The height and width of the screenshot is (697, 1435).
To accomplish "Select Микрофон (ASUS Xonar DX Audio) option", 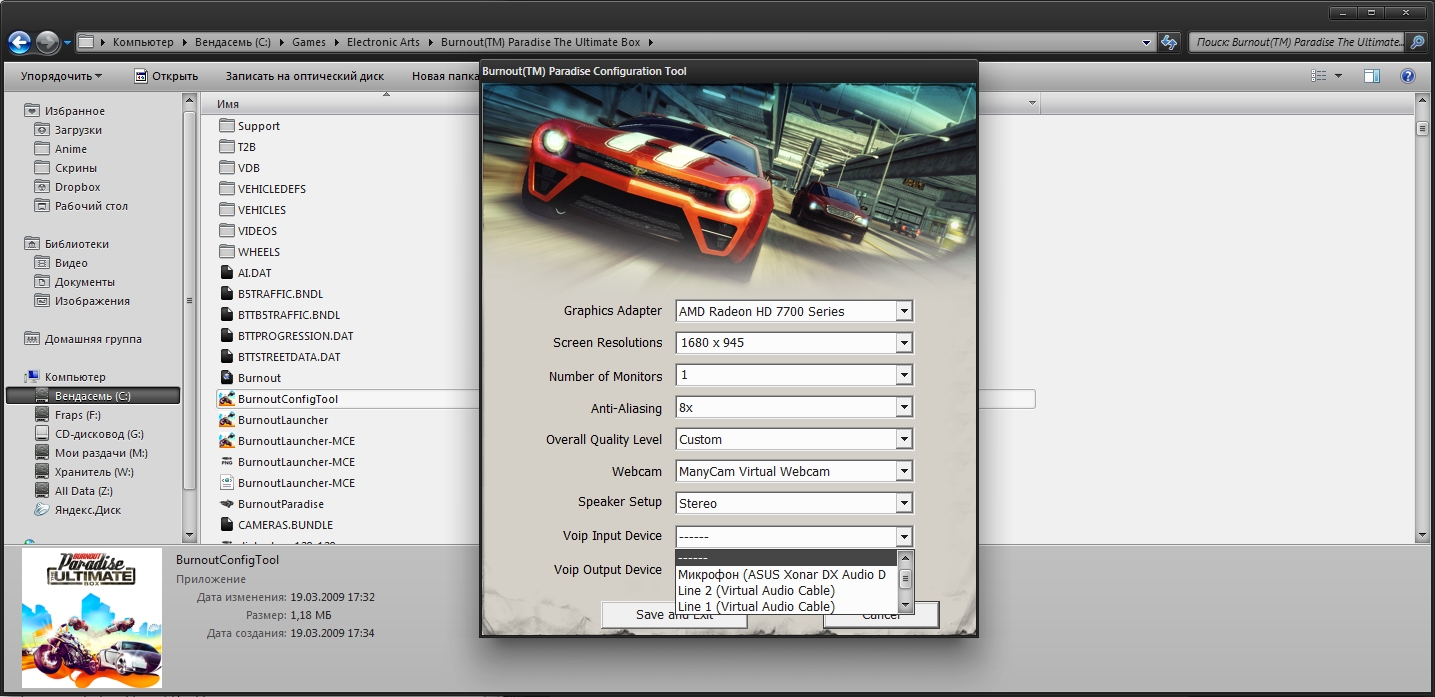I will (781, 575).
